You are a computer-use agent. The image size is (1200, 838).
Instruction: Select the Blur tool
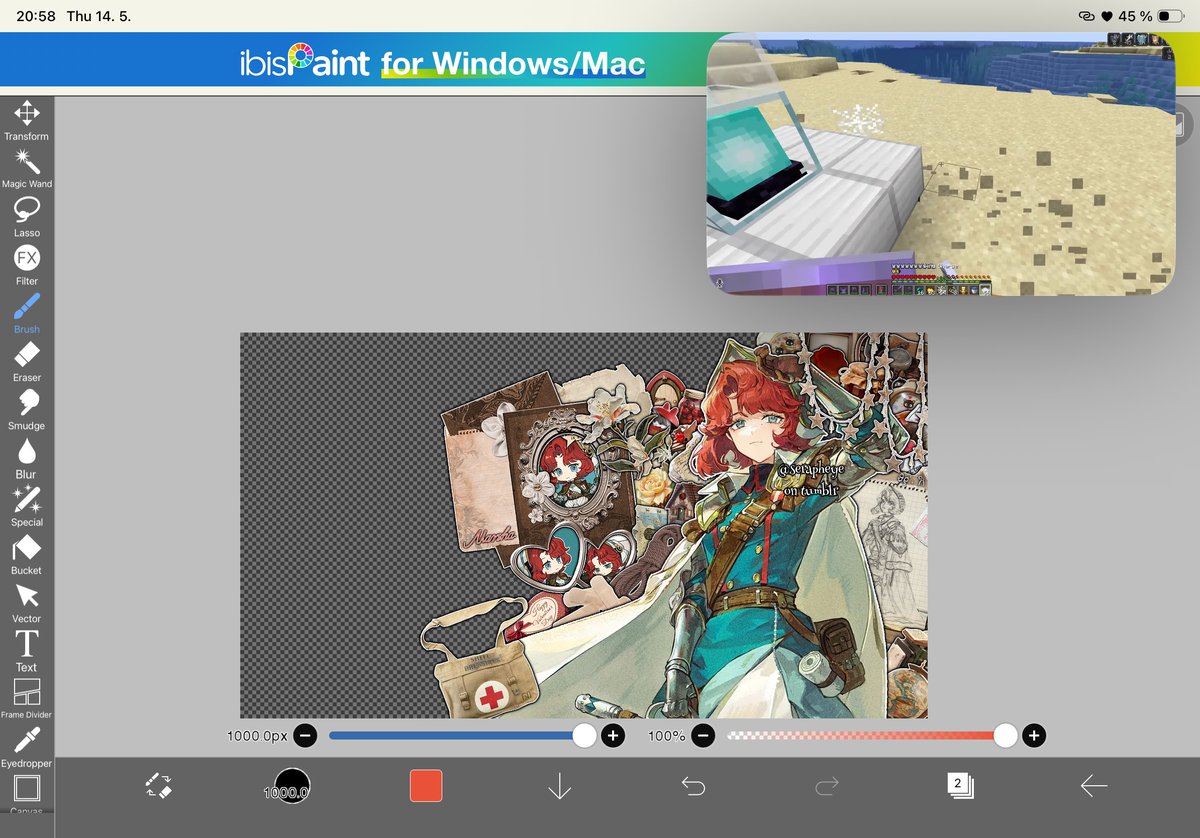(x=26, y=458)
